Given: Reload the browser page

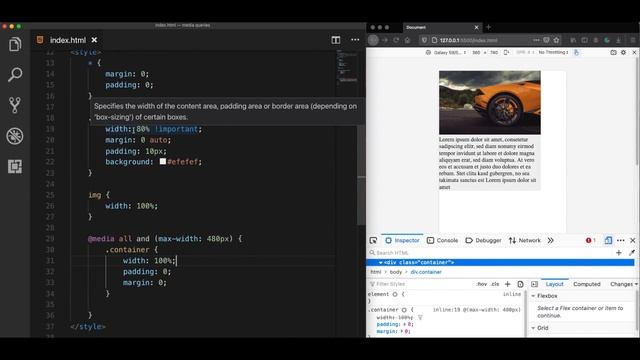Looking at the screenshot, I should click(x=396, y=40).
